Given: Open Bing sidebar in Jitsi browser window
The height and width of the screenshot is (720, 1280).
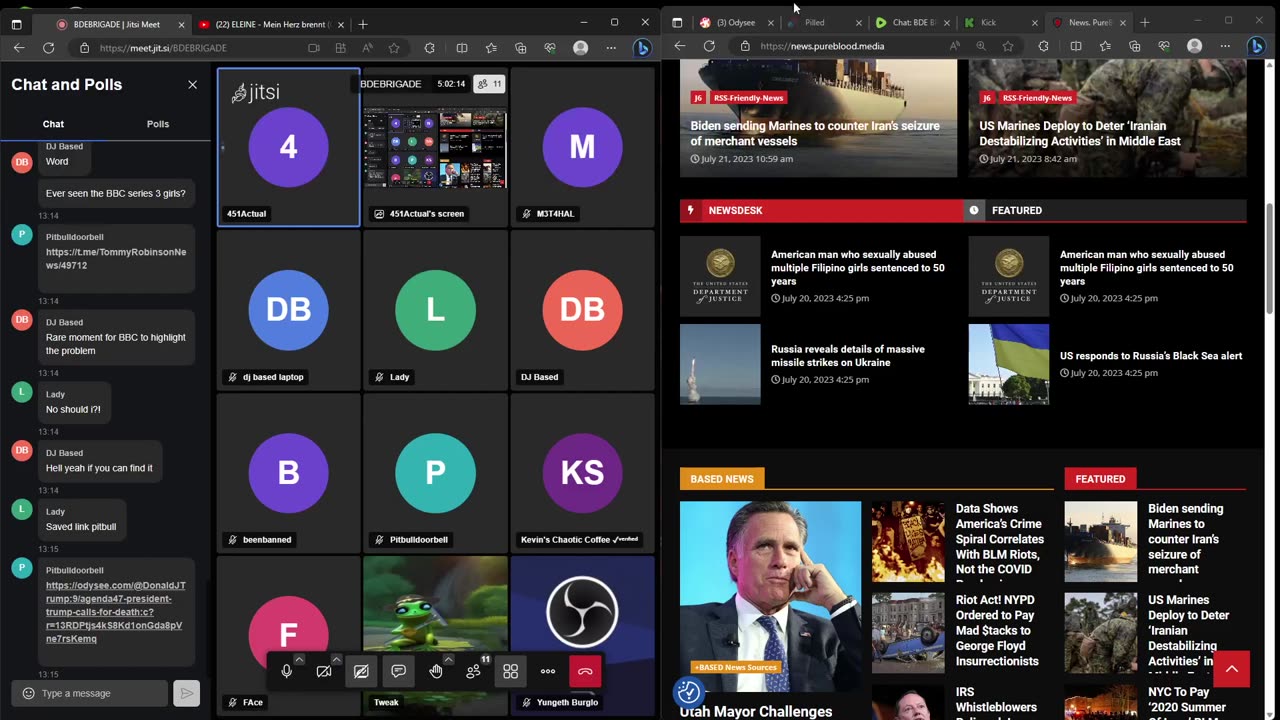Looking at the screenshot, I should coord(642,47).
